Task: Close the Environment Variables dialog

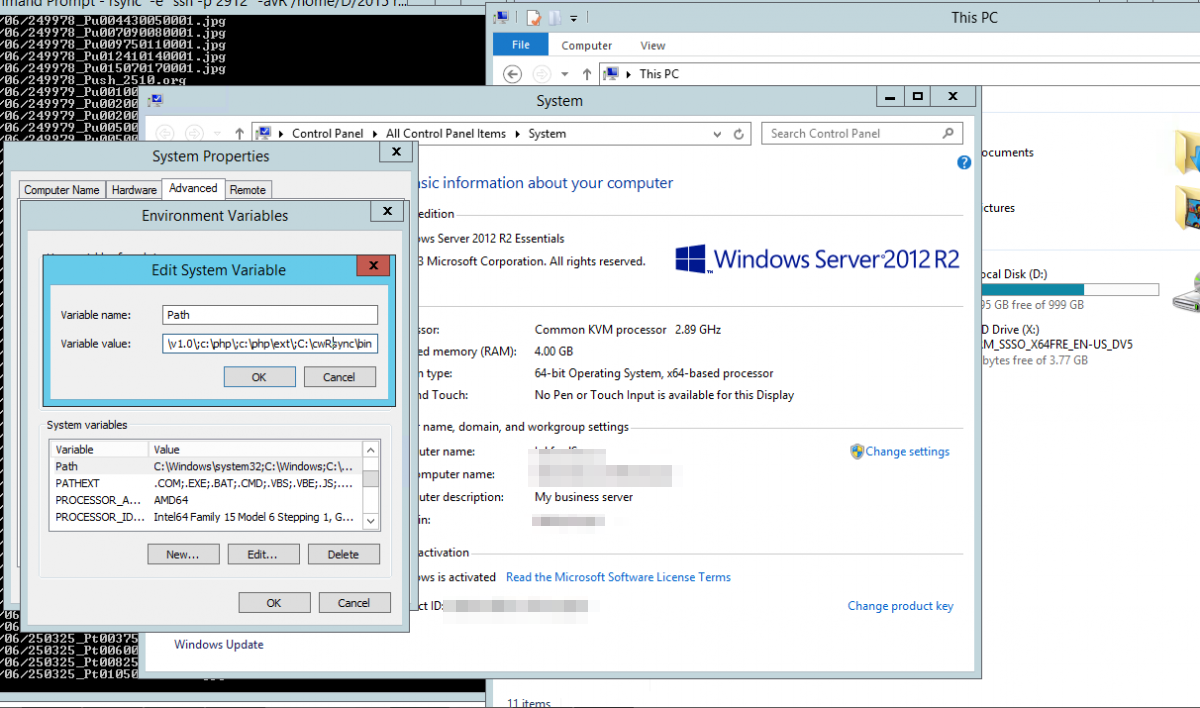Action: click(x=387, y=212)
